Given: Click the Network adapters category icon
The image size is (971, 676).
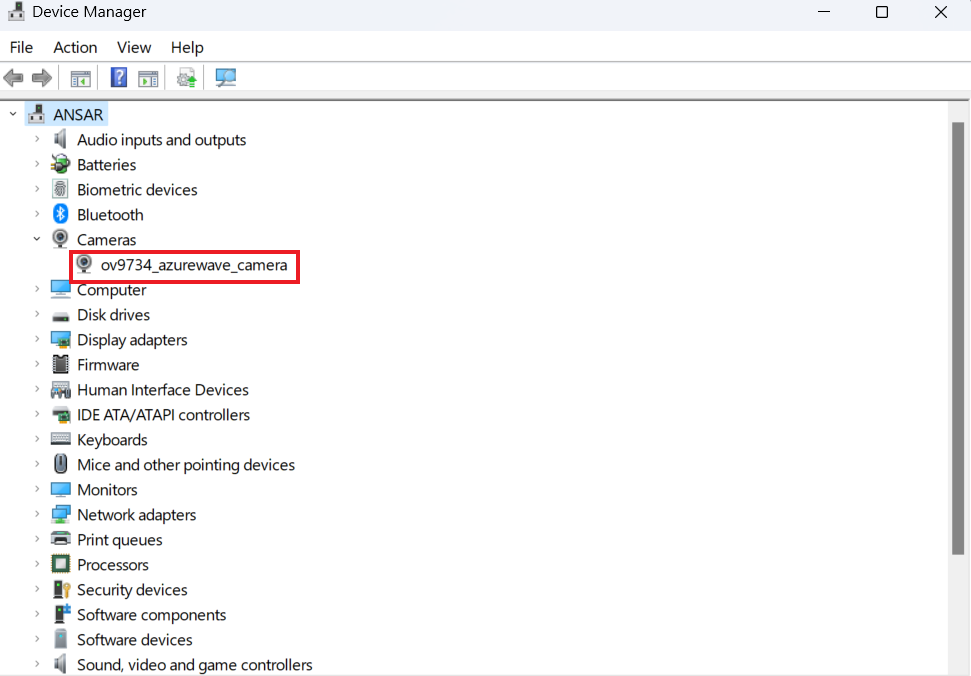Looking at the screenshot, I should click(60, 514).
